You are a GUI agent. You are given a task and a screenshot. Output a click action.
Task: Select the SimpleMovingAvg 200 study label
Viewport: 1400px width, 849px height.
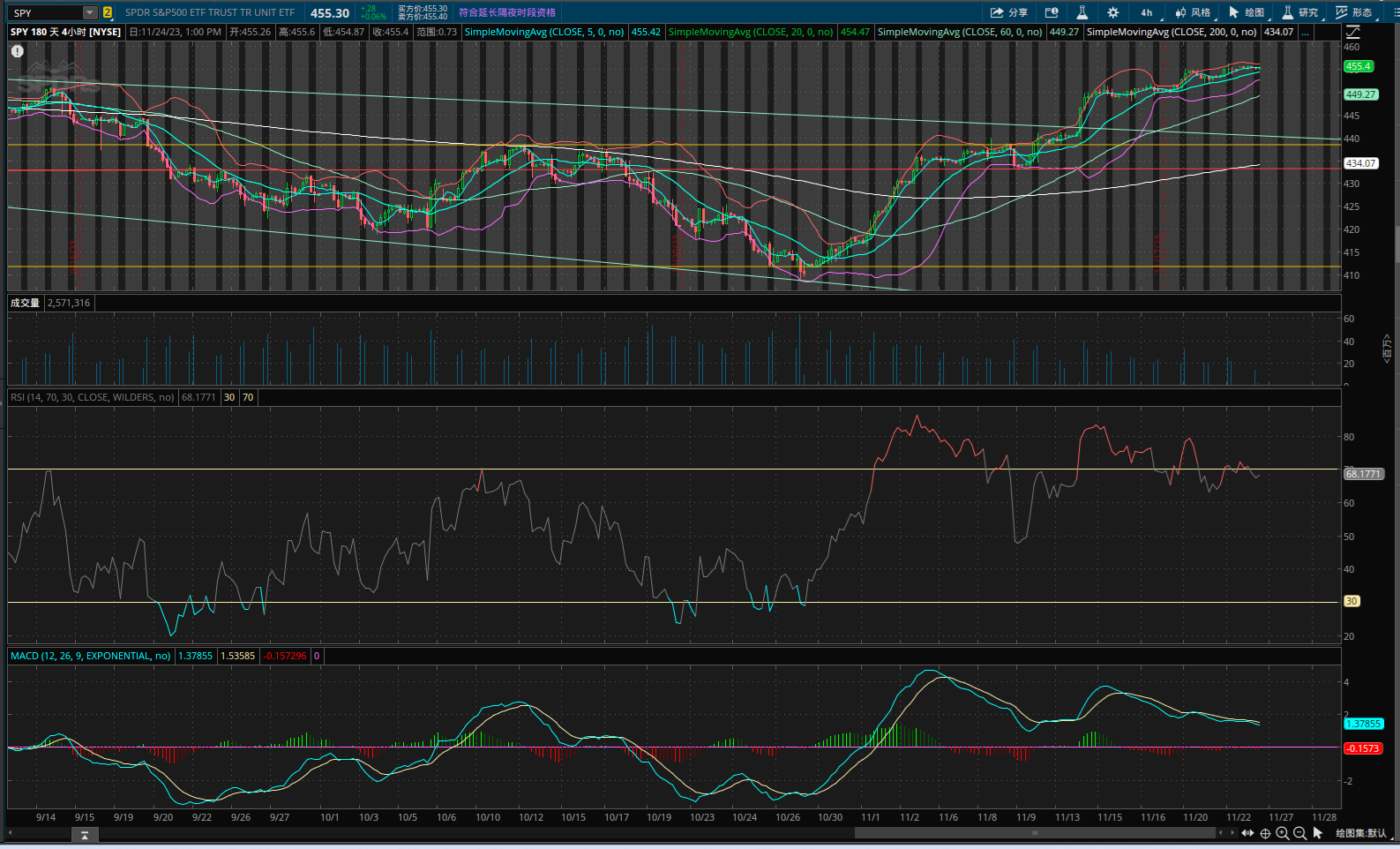(x=1172, y=32)
